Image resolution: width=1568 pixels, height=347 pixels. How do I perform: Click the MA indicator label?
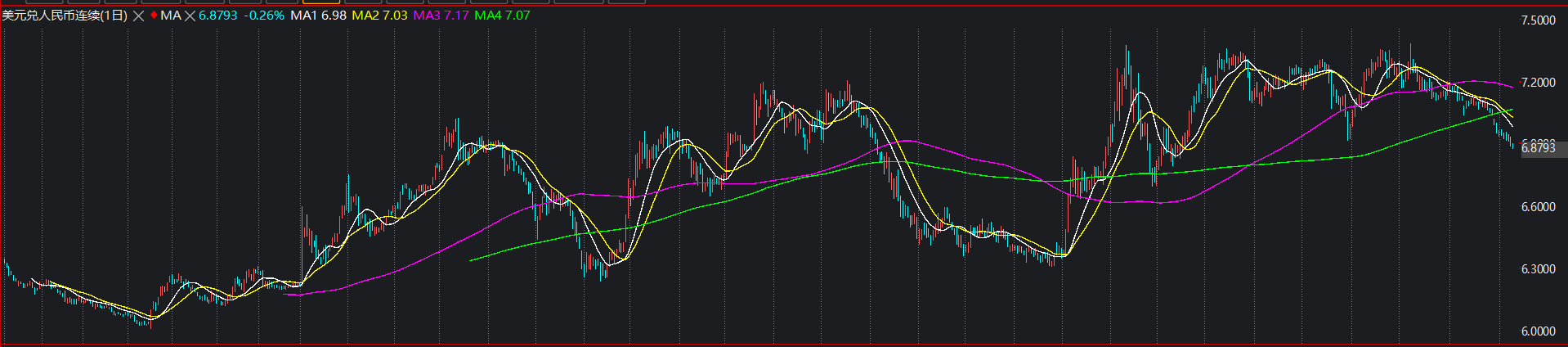pyautogui.click(x=170, y=16)
